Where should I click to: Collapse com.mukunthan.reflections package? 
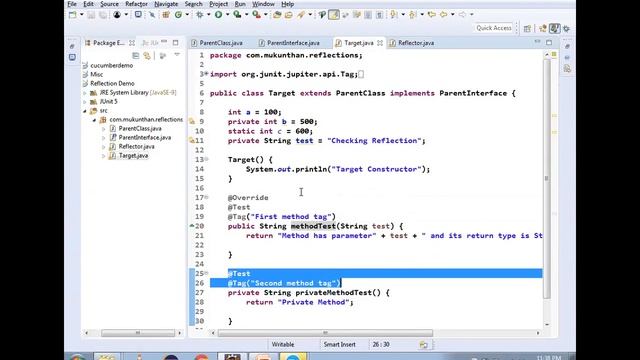tap(94, 120)
